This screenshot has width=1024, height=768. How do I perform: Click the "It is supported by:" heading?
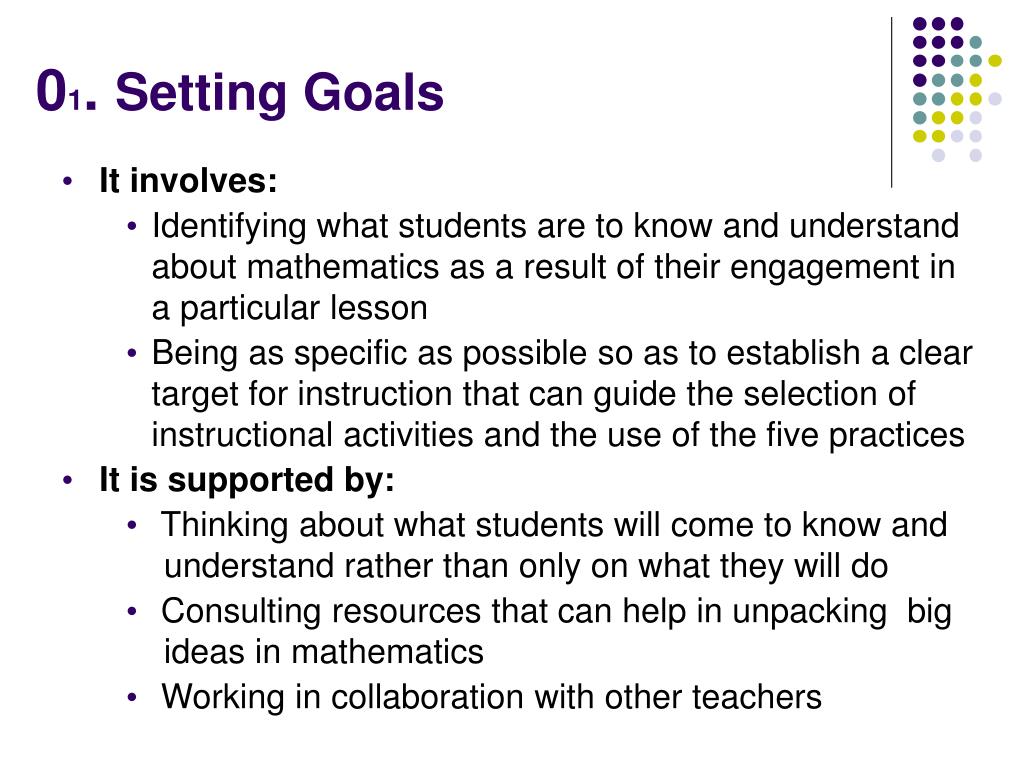click(247, 481)
